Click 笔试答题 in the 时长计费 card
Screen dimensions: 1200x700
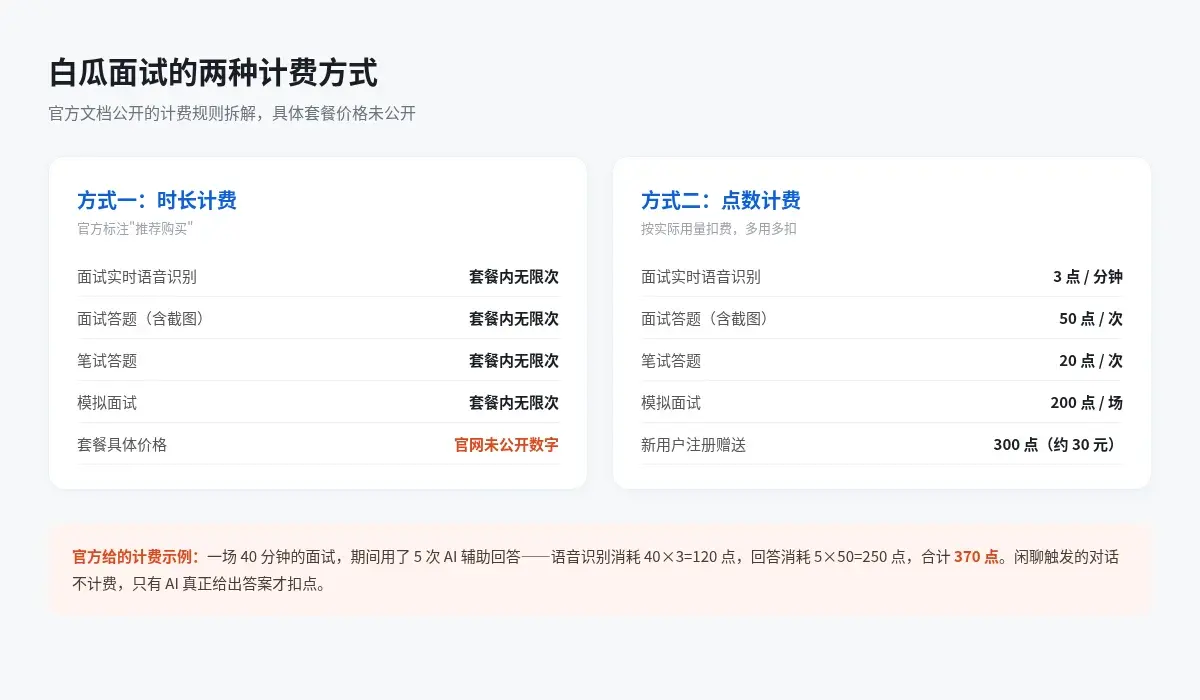[107, 361]
